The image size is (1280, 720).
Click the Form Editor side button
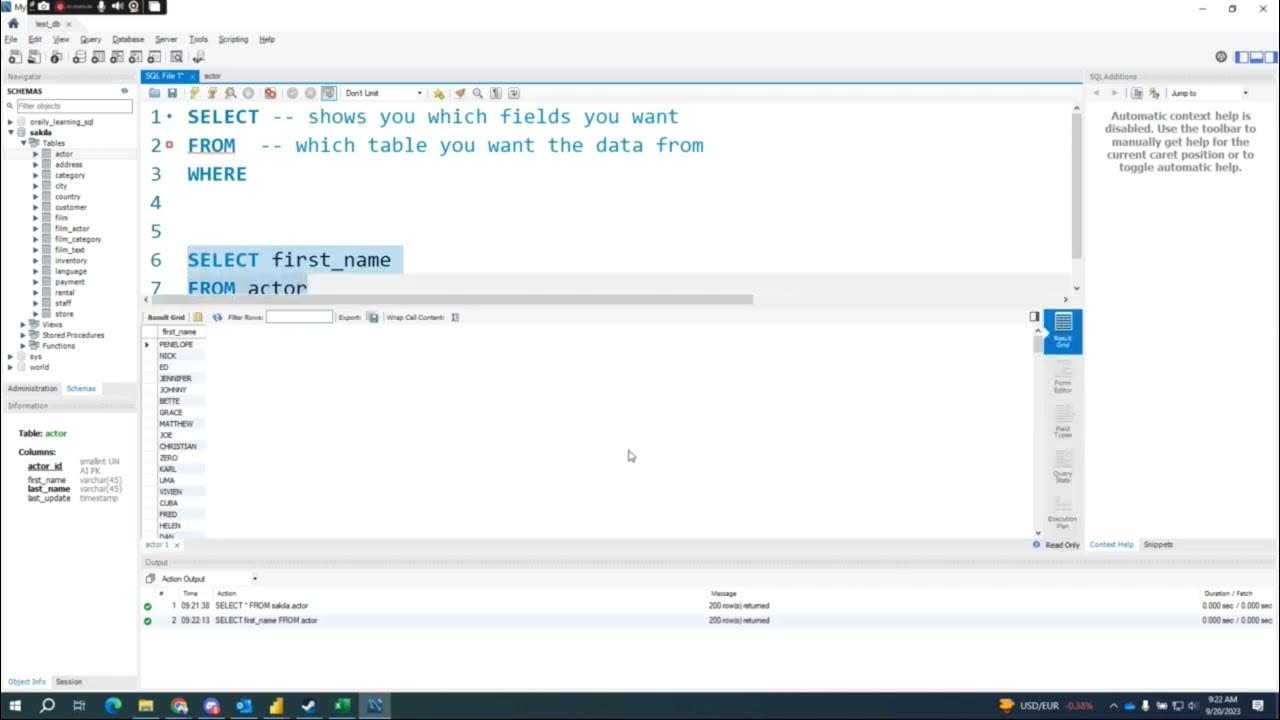pos(1063,378)
